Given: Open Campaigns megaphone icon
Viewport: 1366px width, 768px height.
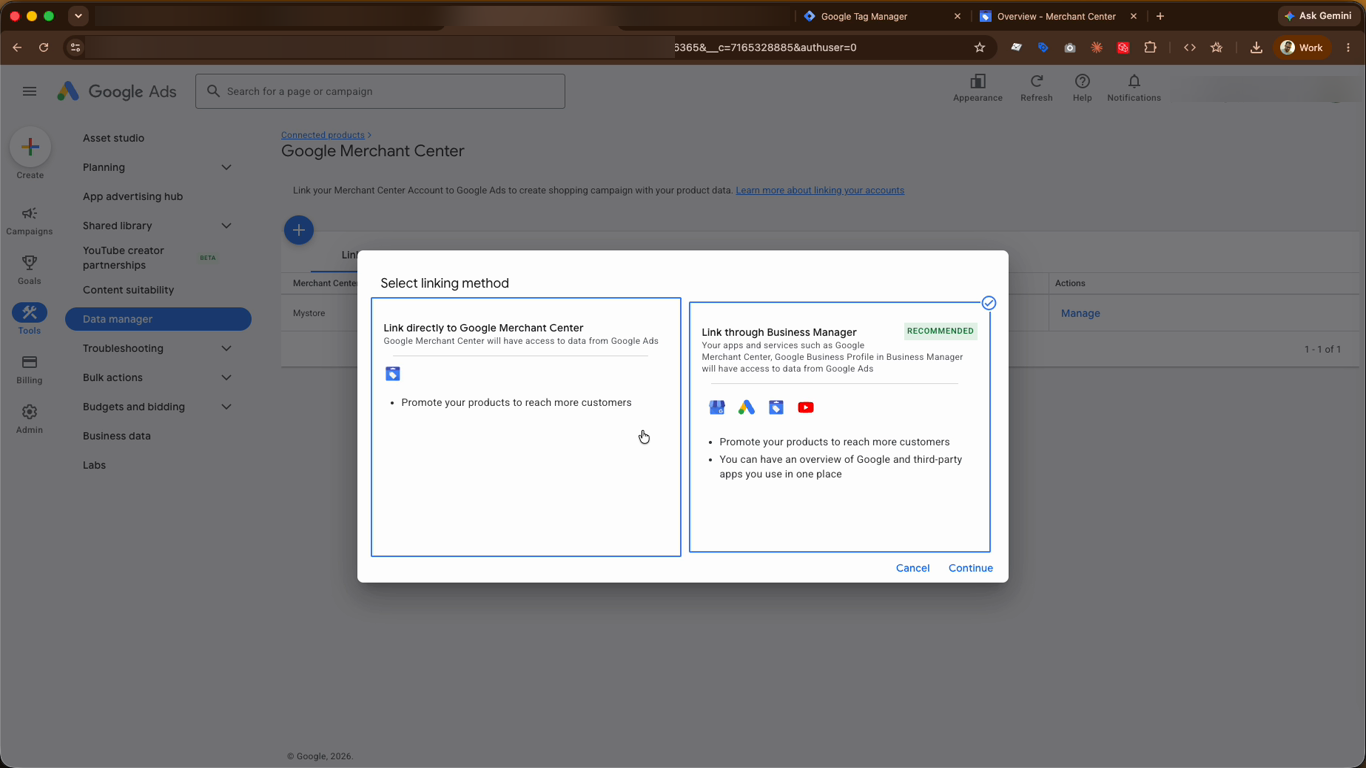Looking at the screenshot, I should (x=29, y=214).
